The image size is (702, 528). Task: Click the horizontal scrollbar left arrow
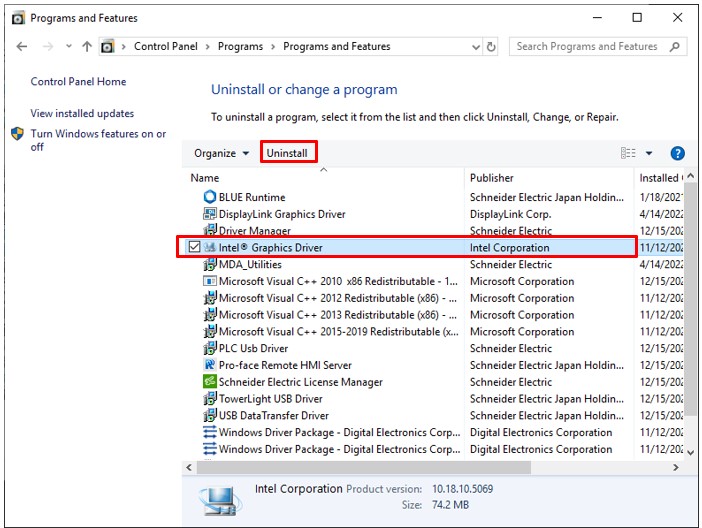[189, 468]
